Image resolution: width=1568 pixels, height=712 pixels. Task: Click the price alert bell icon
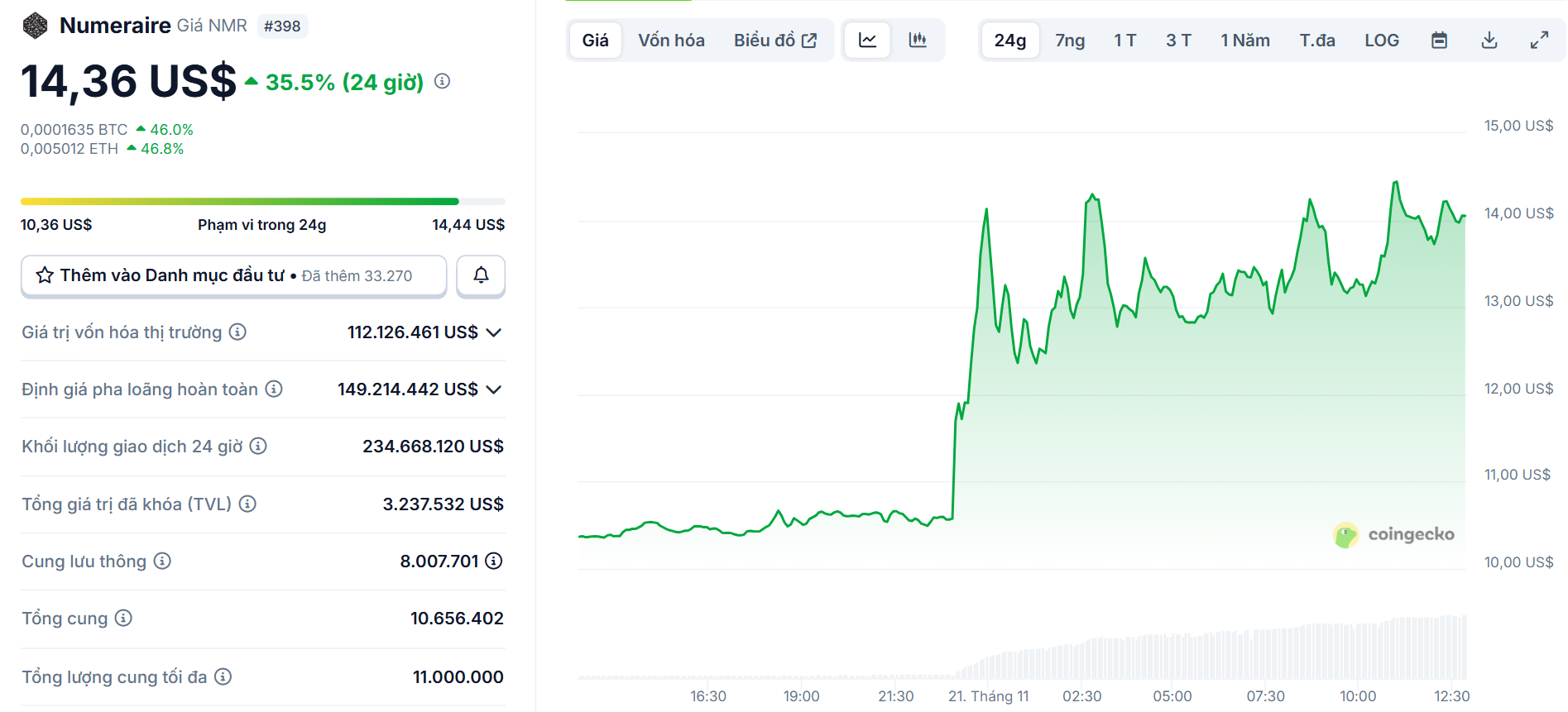click(481, 275)
